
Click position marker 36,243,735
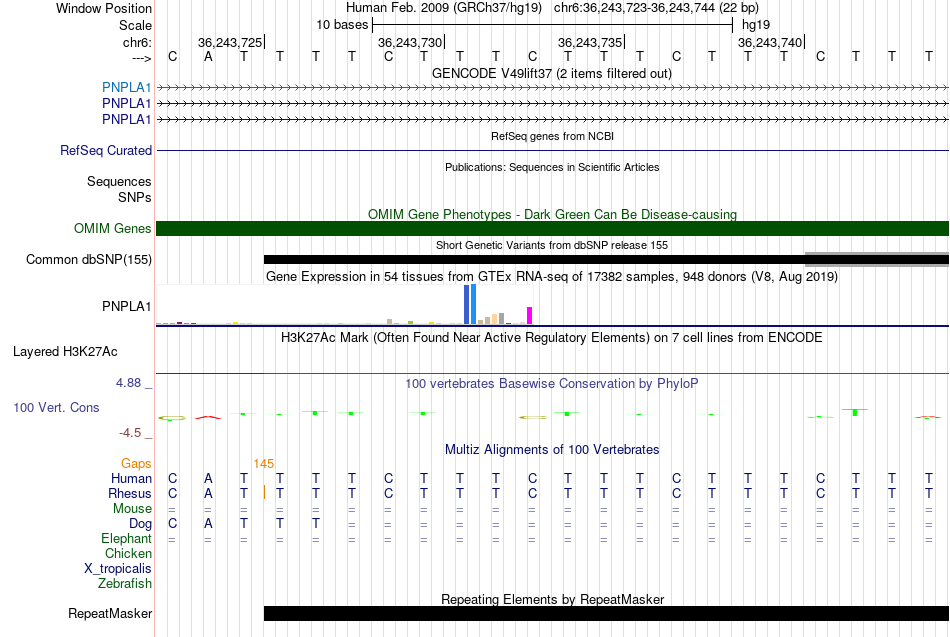click(591, 42)
